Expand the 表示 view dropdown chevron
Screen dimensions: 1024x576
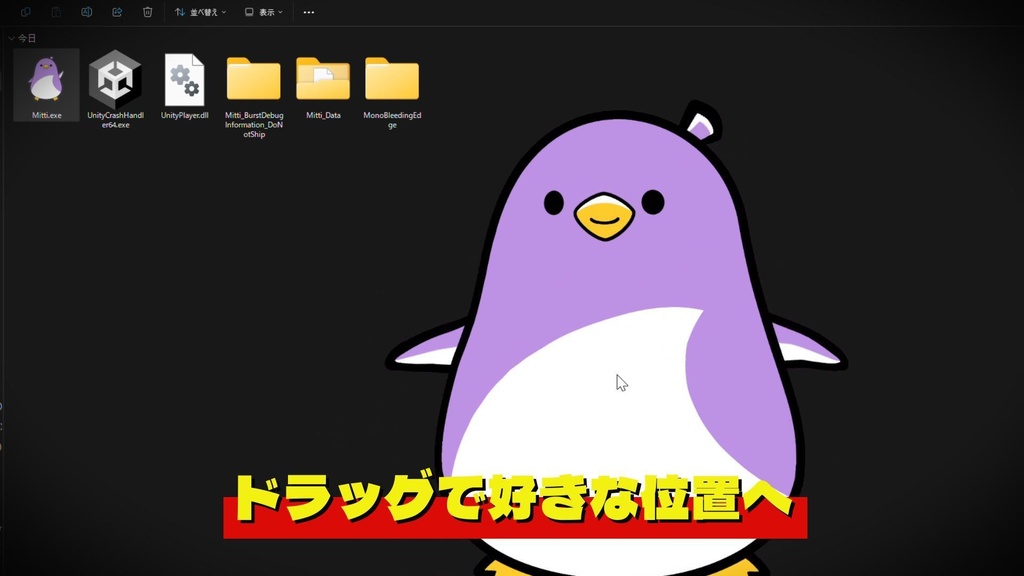(279, 12)
